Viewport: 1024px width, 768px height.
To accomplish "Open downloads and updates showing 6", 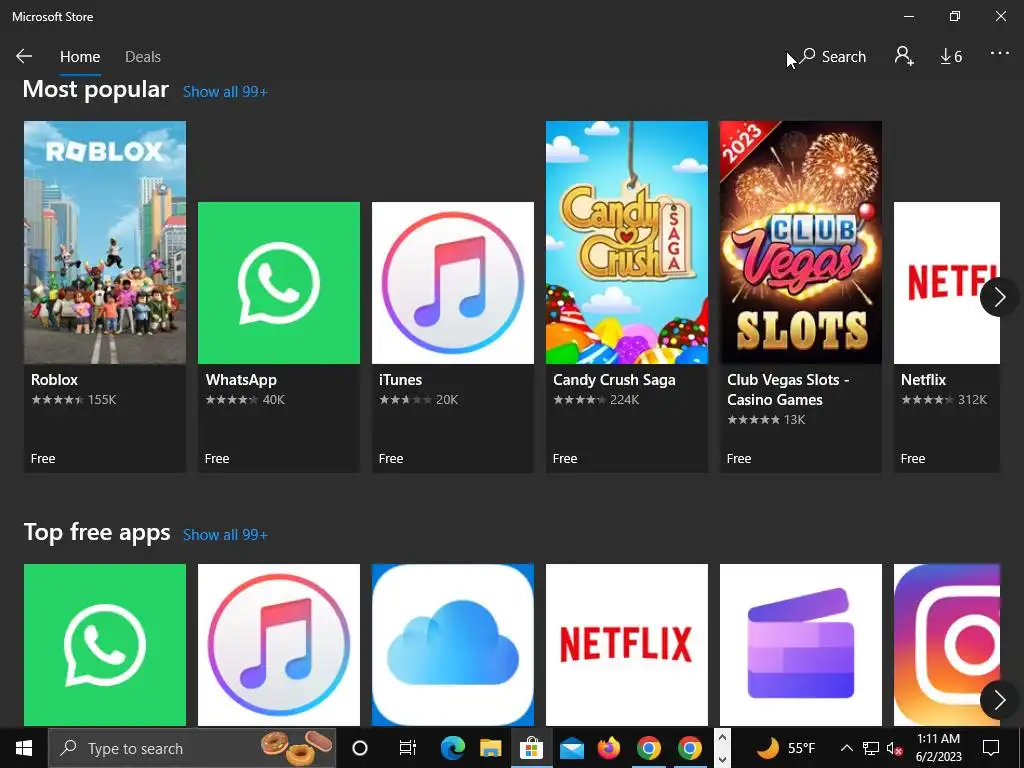I will coord(951,57).
